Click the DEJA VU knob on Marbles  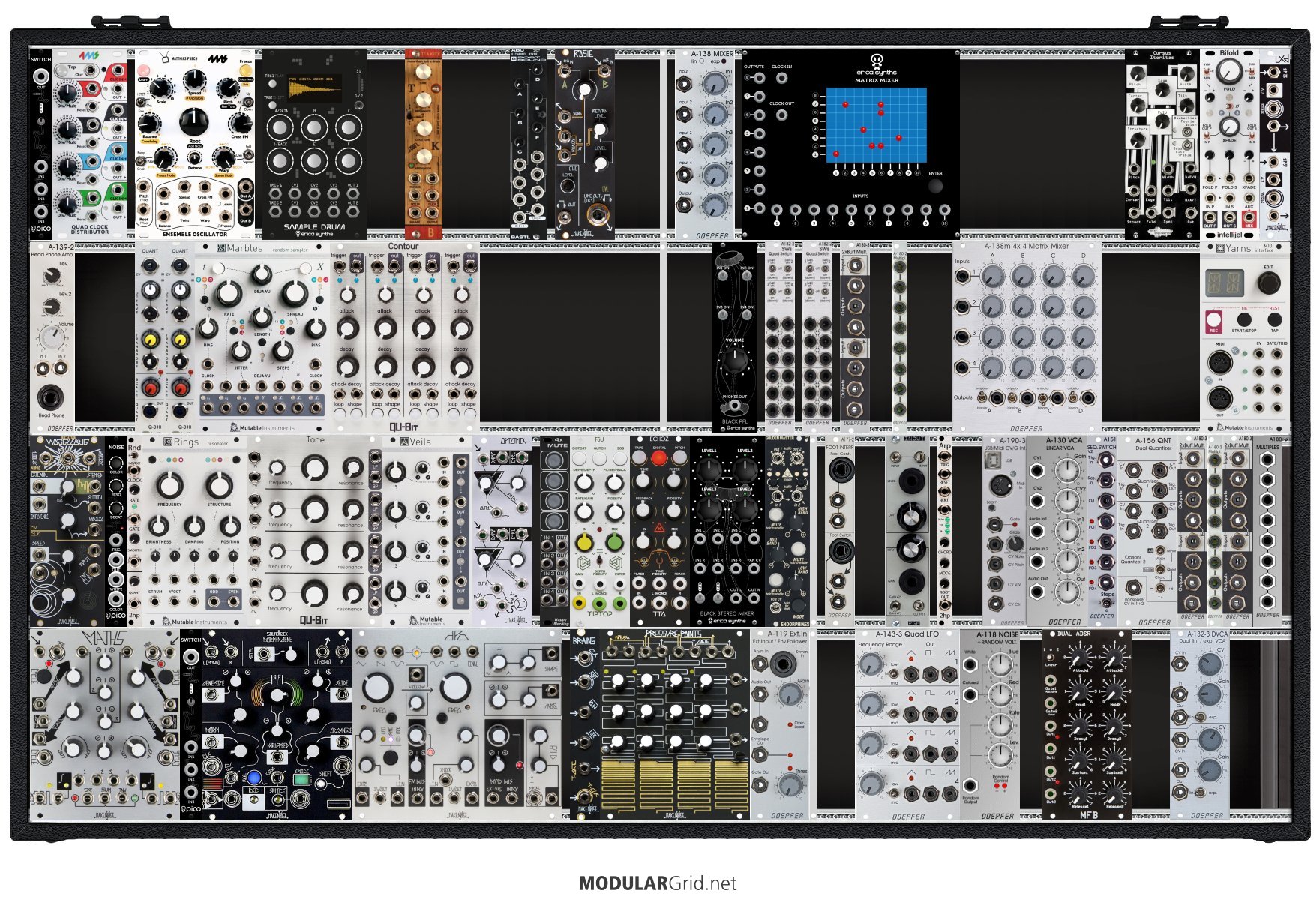261,273
